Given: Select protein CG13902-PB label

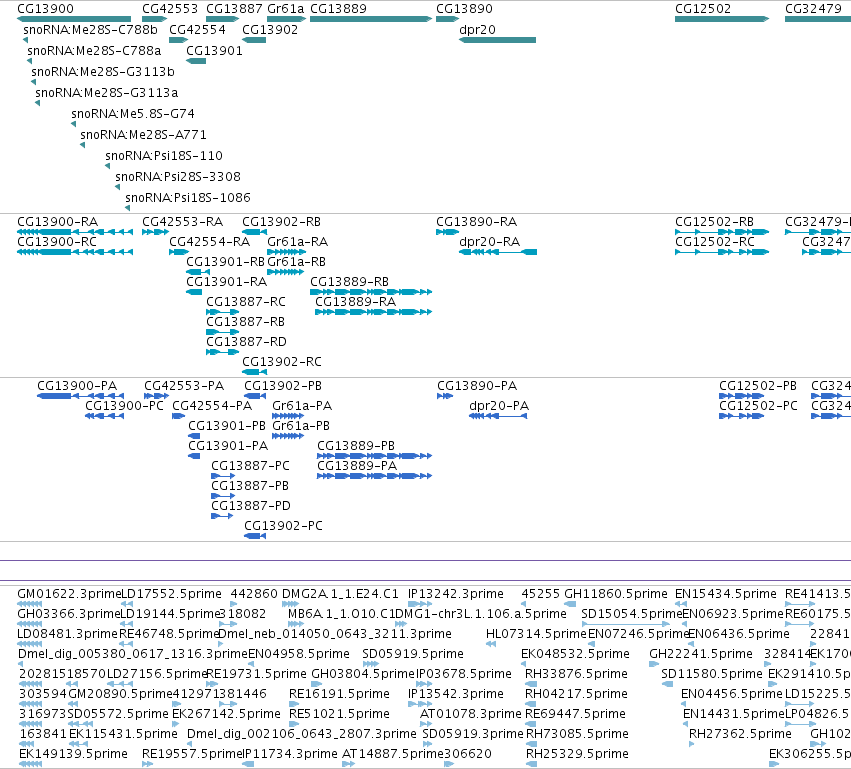Looking at the screenshot, I should (x=283, y=386).
